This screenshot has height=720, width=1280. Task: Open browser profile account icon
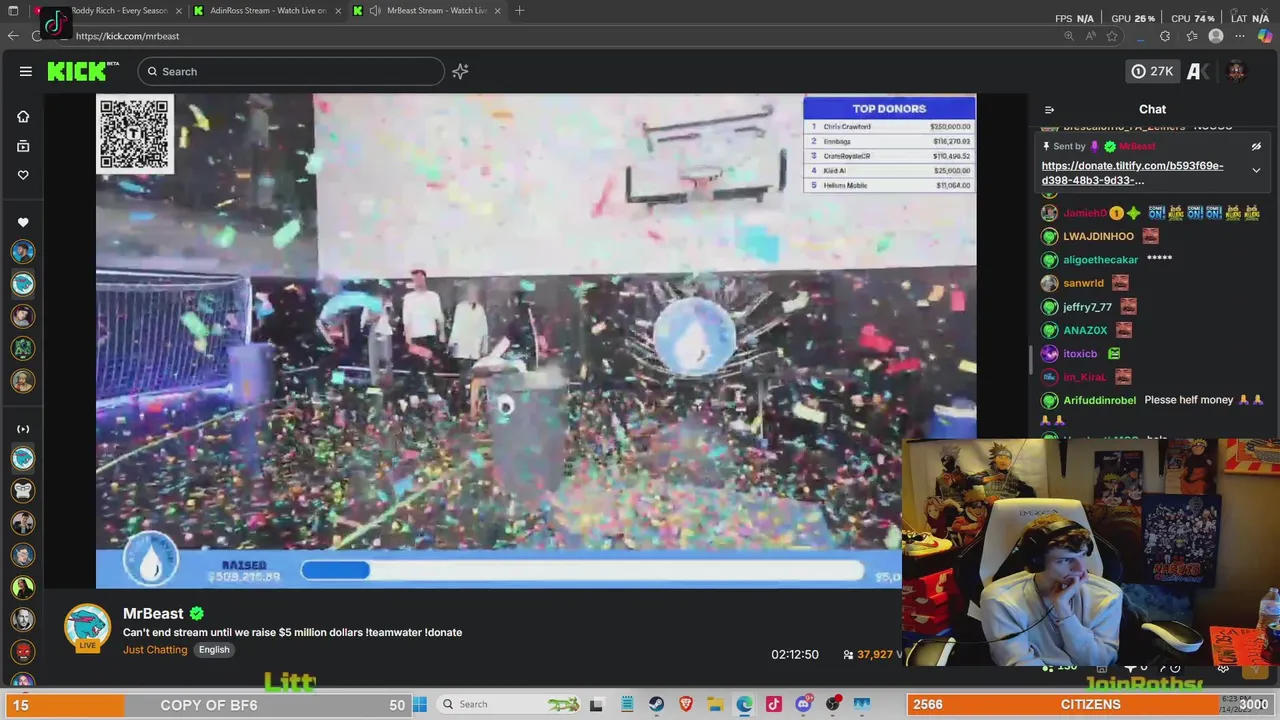pos(1216,36)
